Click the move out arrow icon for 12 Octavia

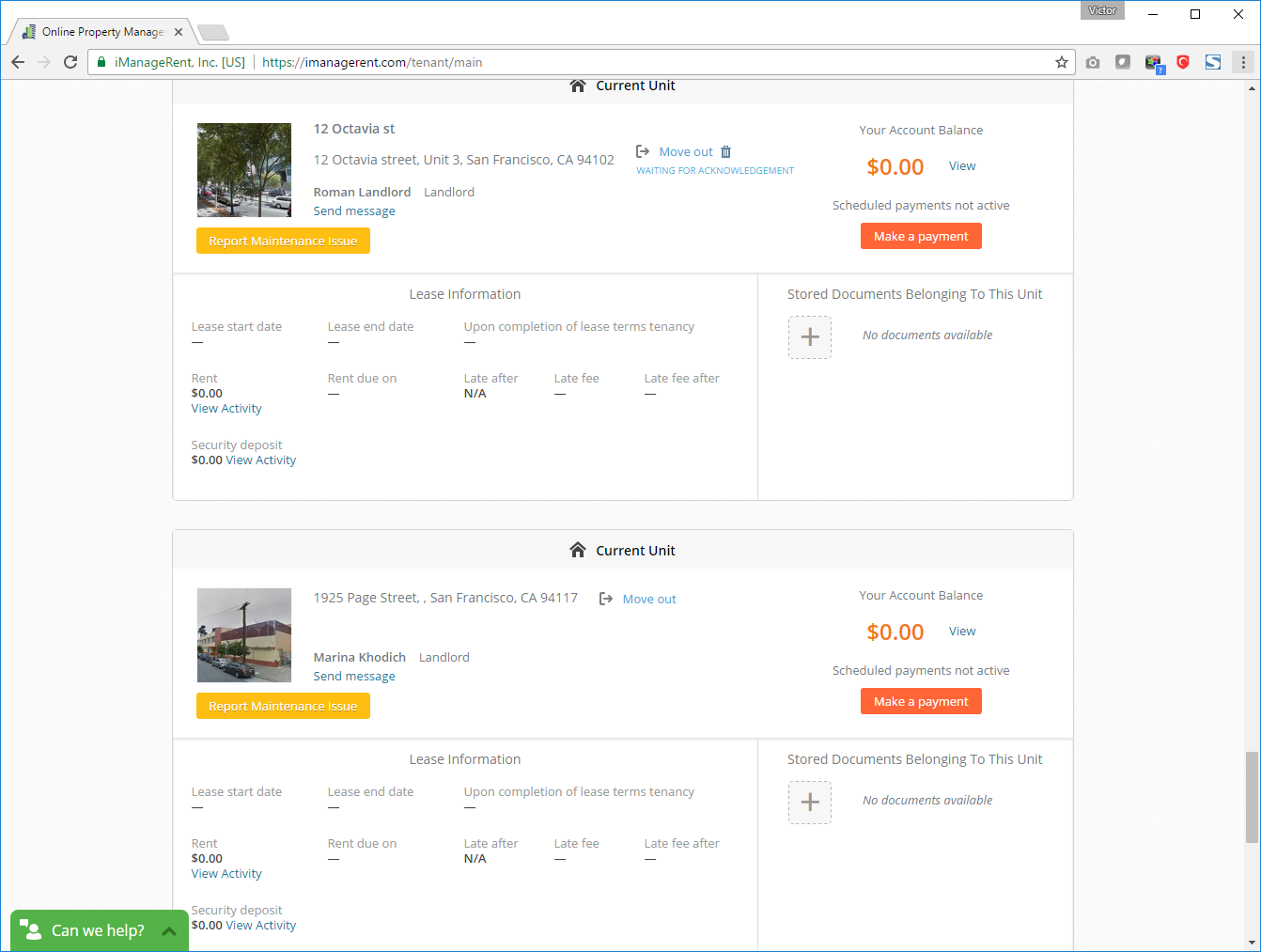click(642, 150)
